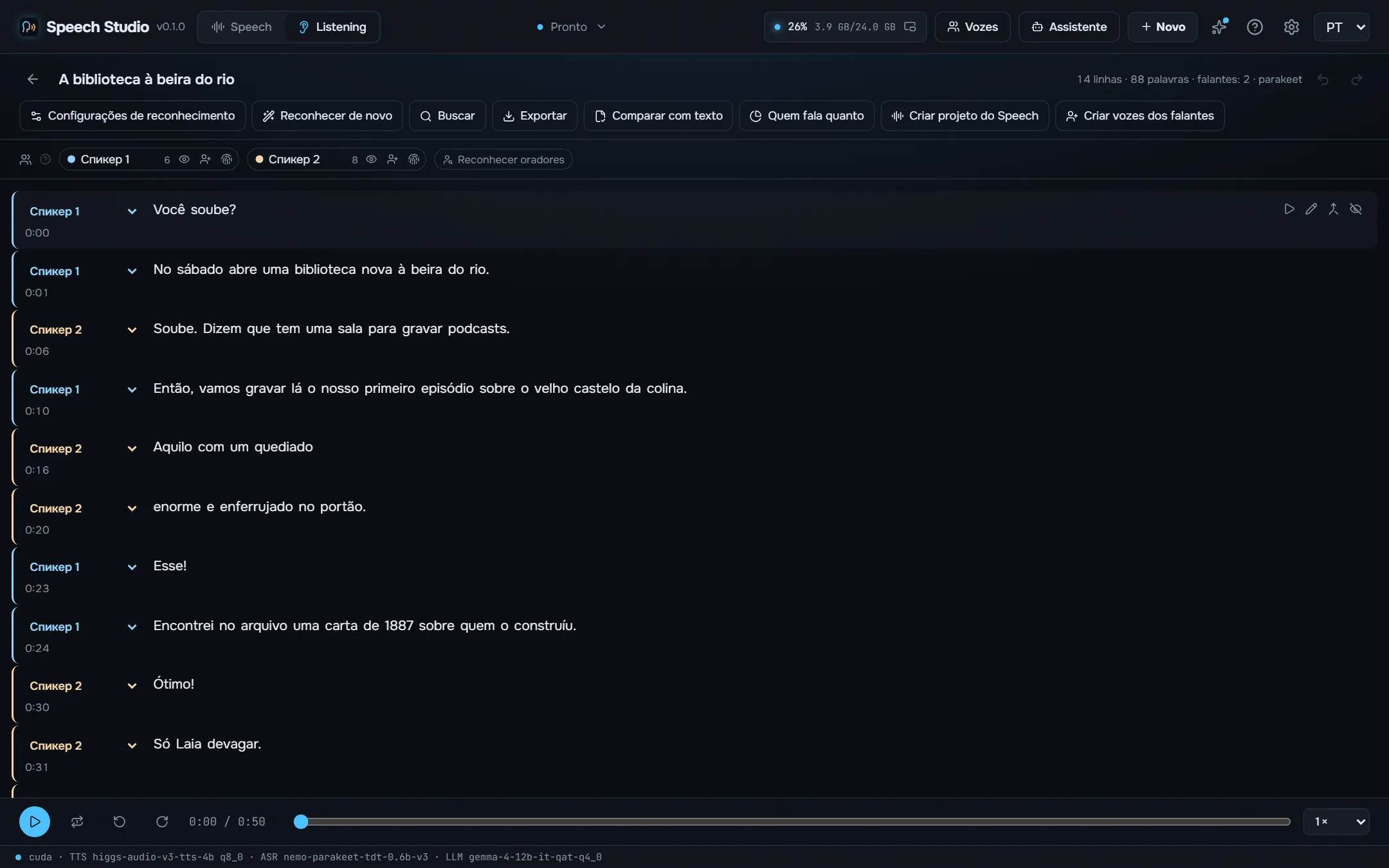Toggle visibility eye for Спикер 2
The height and width of the screenshot is (868, 1389).
[x=371, y=159]
